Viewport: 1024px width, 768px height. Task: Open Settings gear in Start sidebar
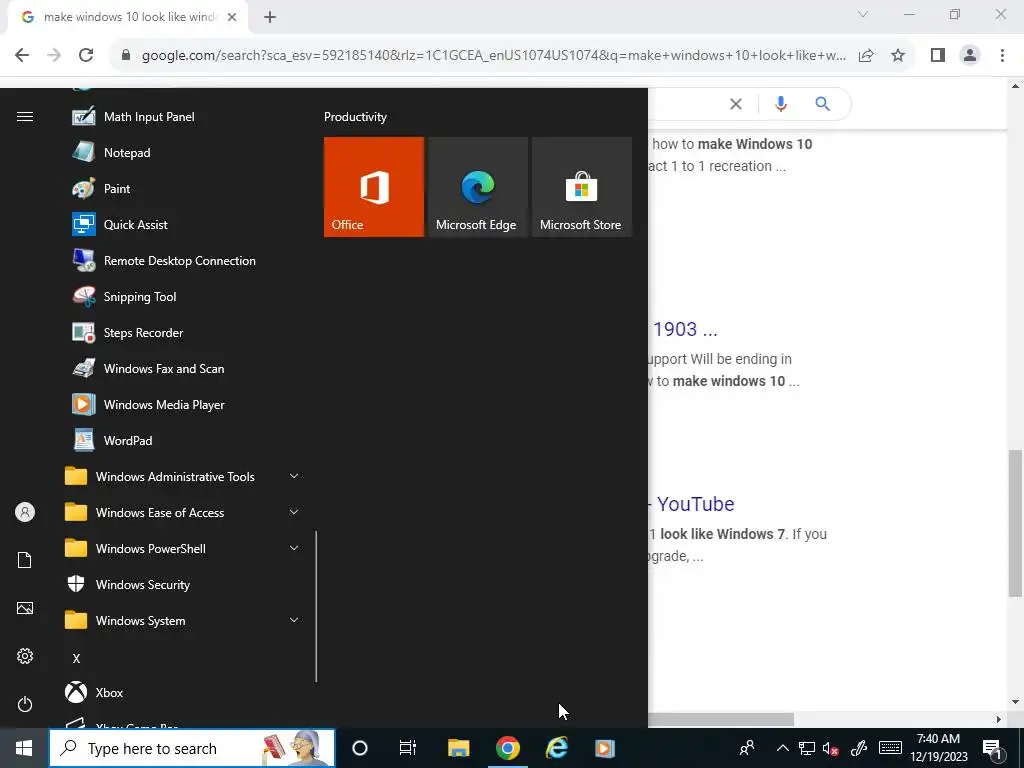pyautogui.click(x=25, y=656)
